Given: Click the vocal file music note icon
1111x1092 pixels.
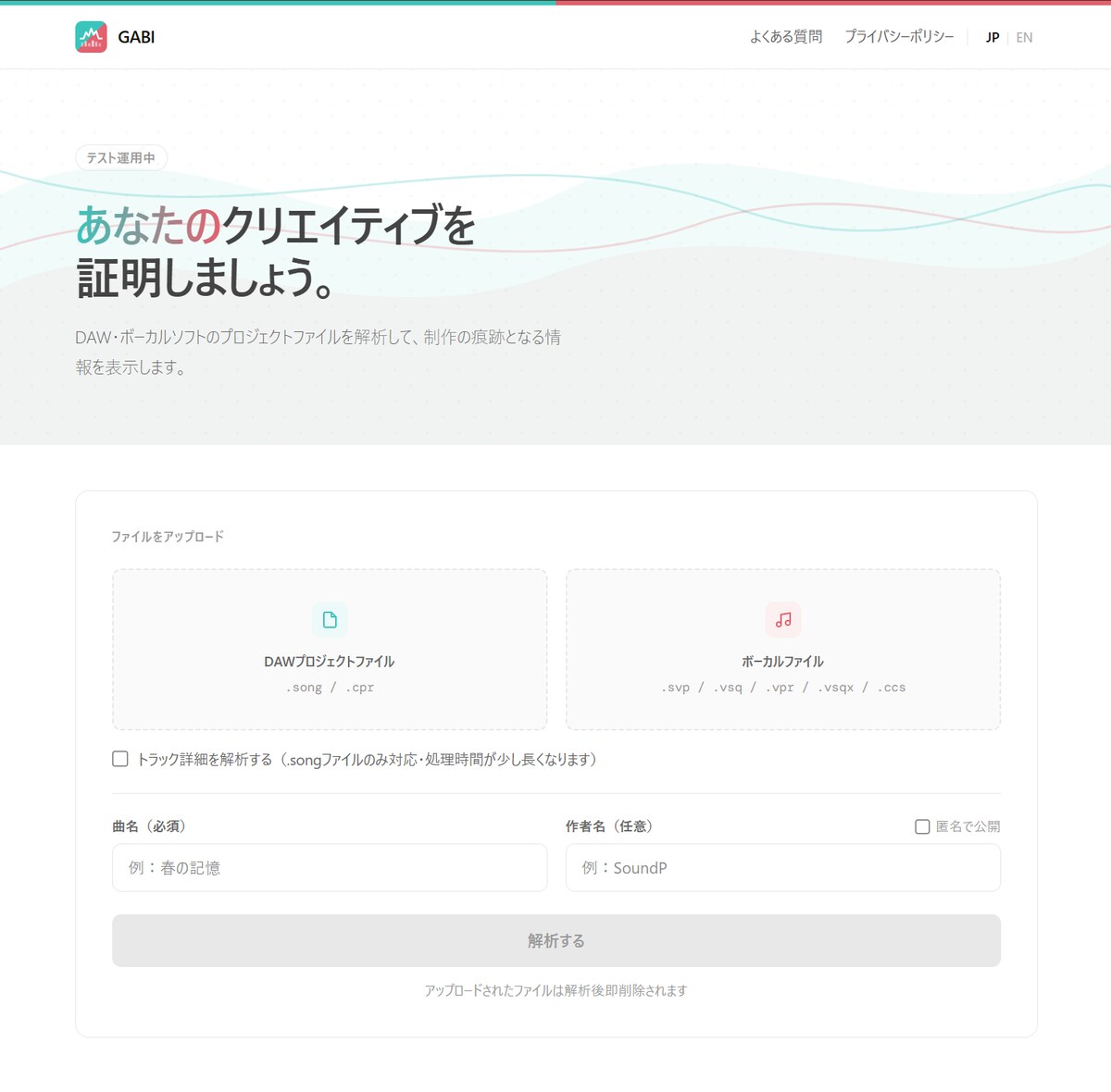Looking at the screenshot, I should coord(783,620).
